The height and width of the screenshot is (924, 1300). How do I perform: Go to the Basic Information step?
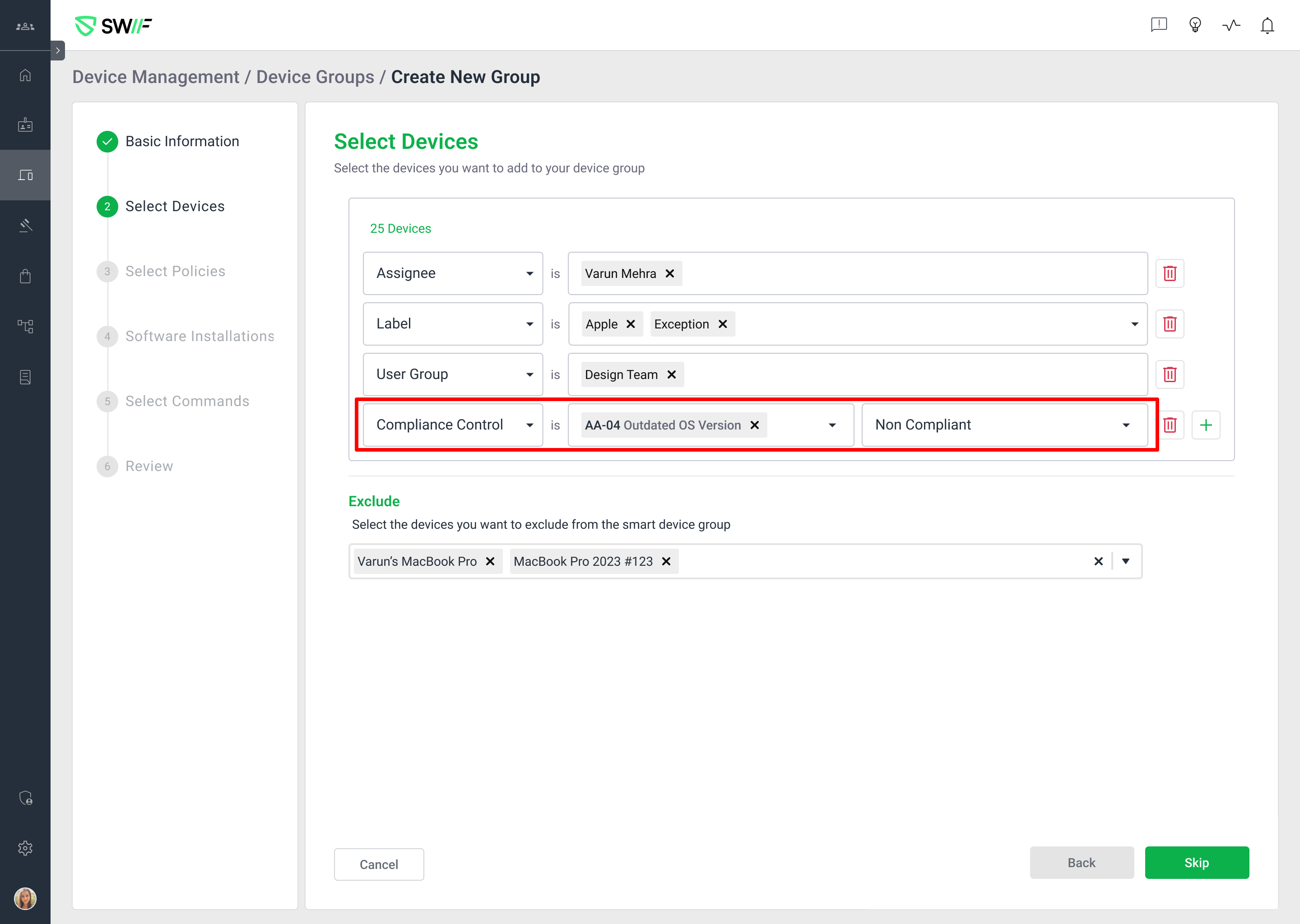181,141
